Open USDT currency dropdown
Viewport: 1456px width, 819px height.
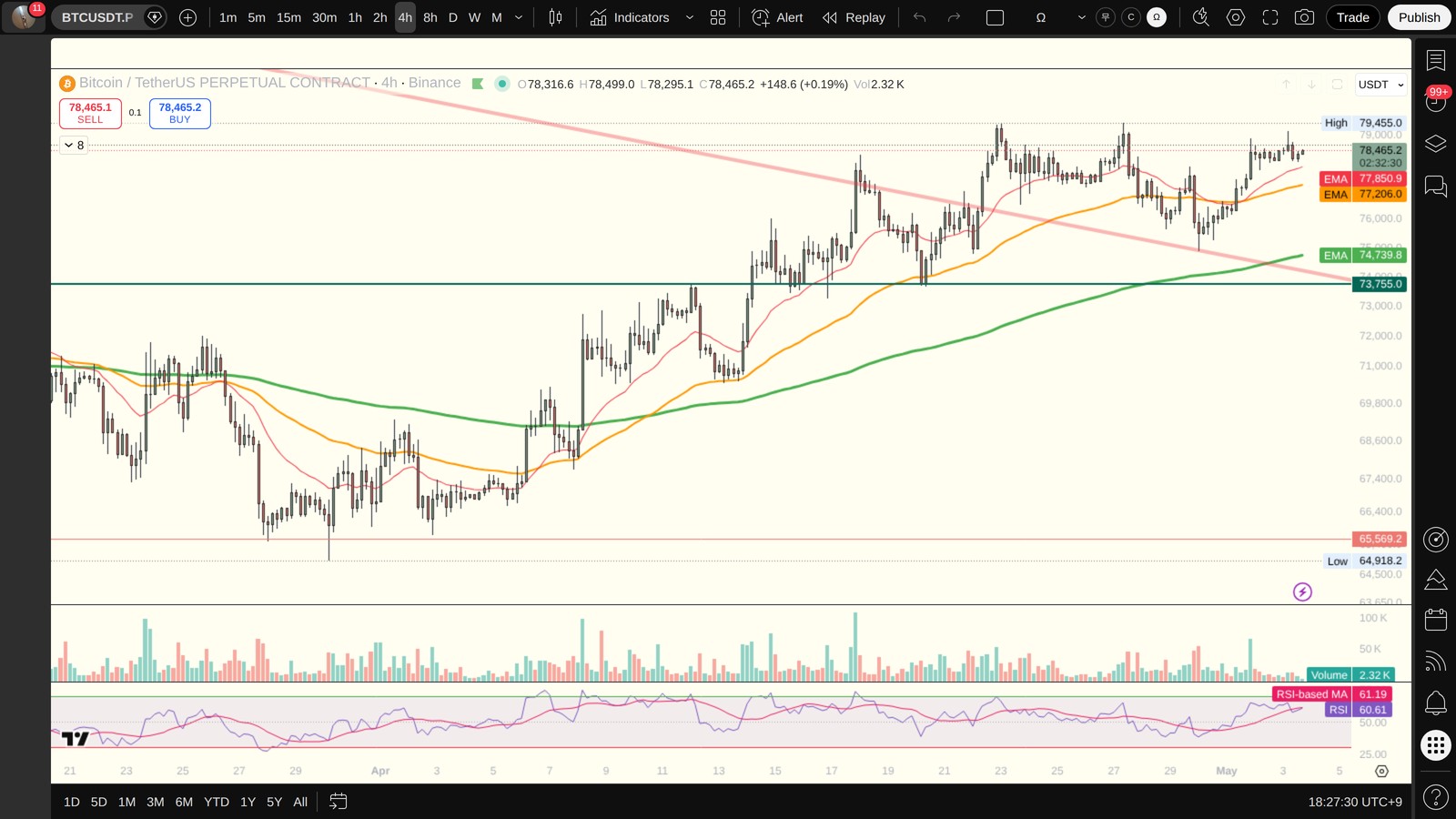(1380, 85)
